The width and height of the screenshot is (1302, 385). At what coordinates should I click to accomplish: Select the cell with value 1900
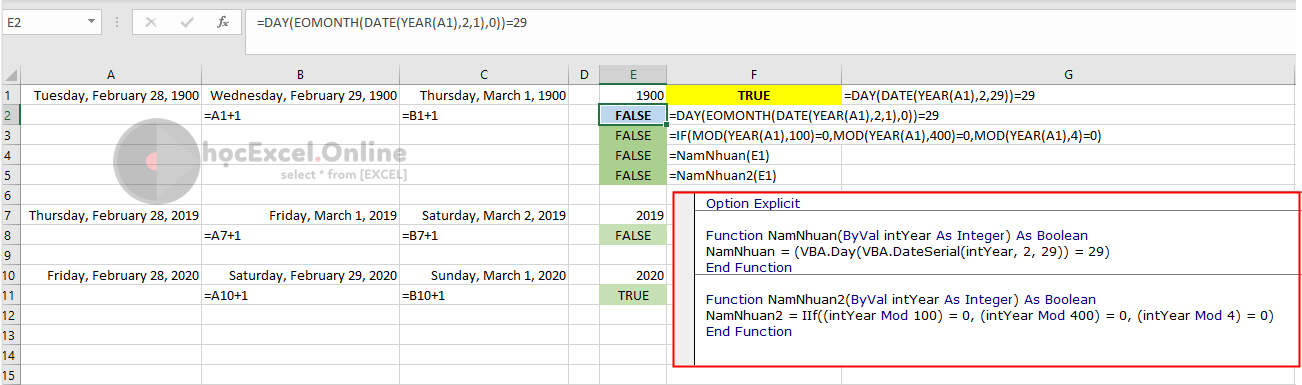(633, 96)
